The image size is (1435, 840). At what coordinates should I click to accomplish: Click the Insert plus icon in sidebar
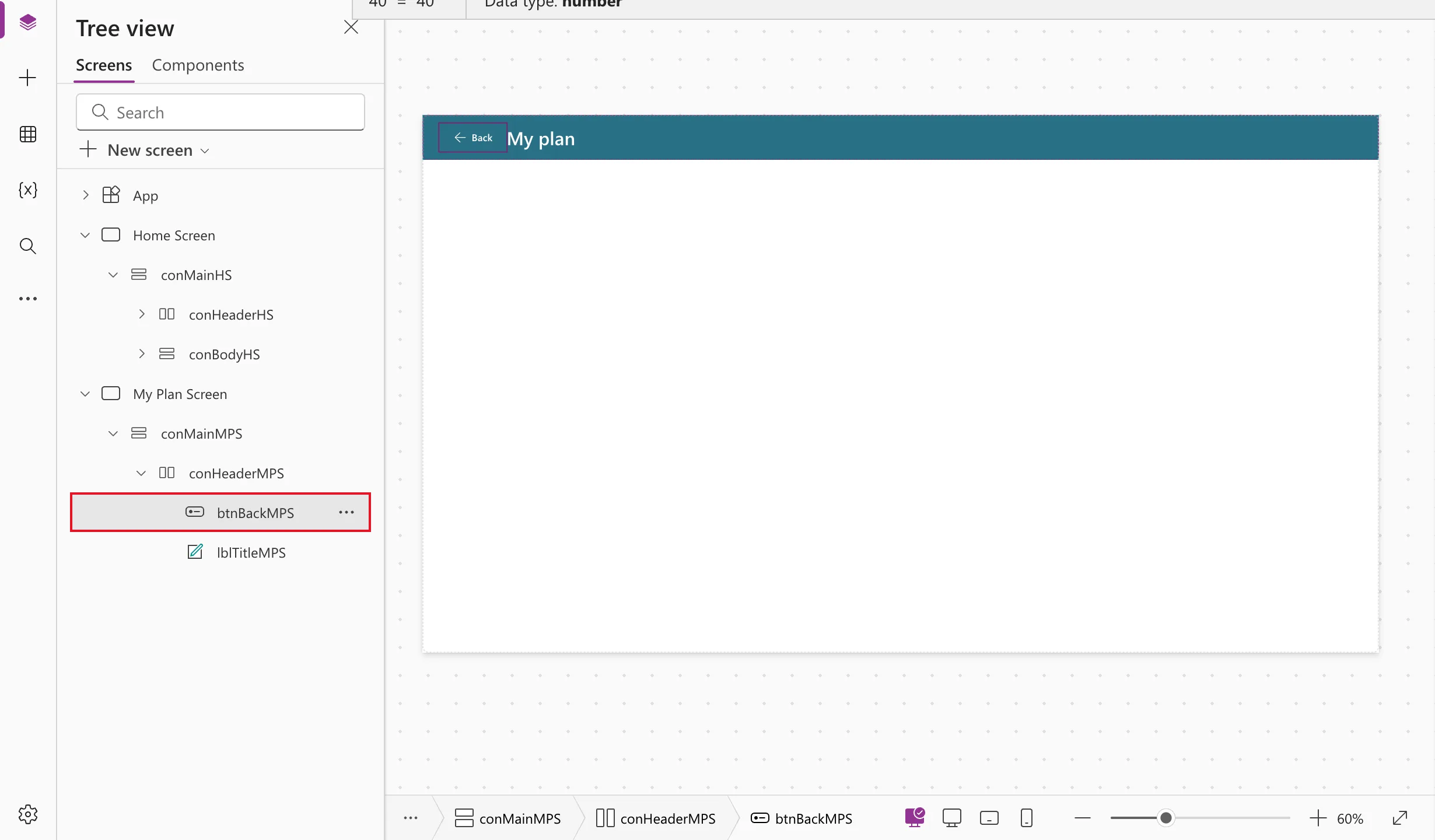[x=27, y=78]
